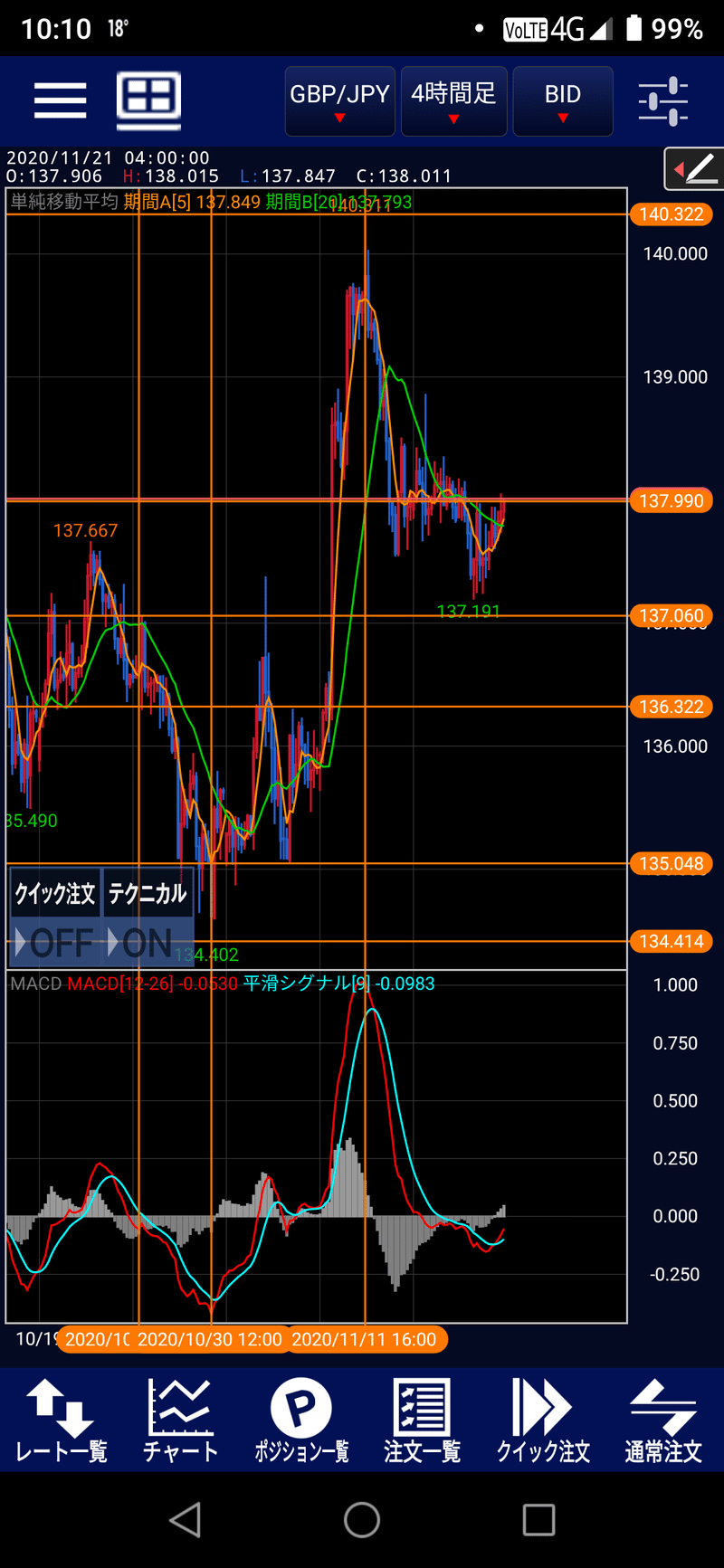Select the 2020/11/11 16:00 date marker
This screenshot has height=1568, width=724.
tap(366, 1339)
